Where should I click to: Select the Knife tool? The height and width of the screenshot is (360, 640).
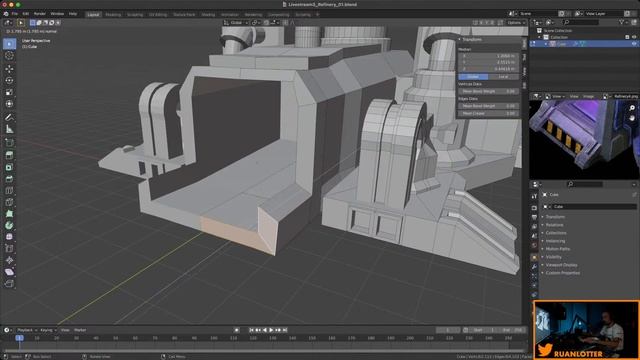point(9,202)
